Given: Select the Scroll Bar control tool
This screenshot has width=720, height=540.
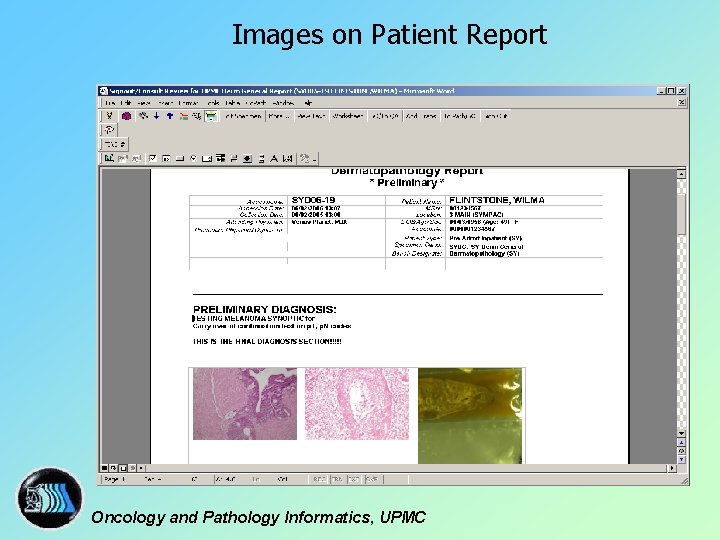Looking at the screenshot, I should 261,158.
